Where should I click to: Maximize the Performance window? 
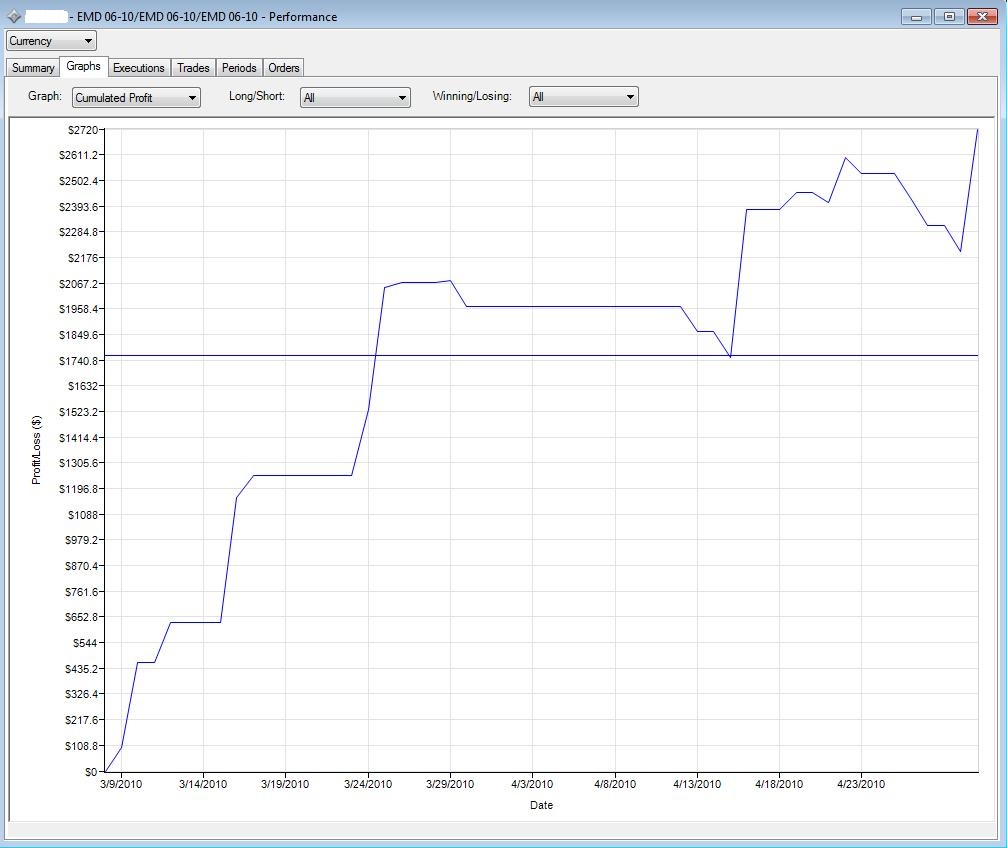(x=949, y=17)
